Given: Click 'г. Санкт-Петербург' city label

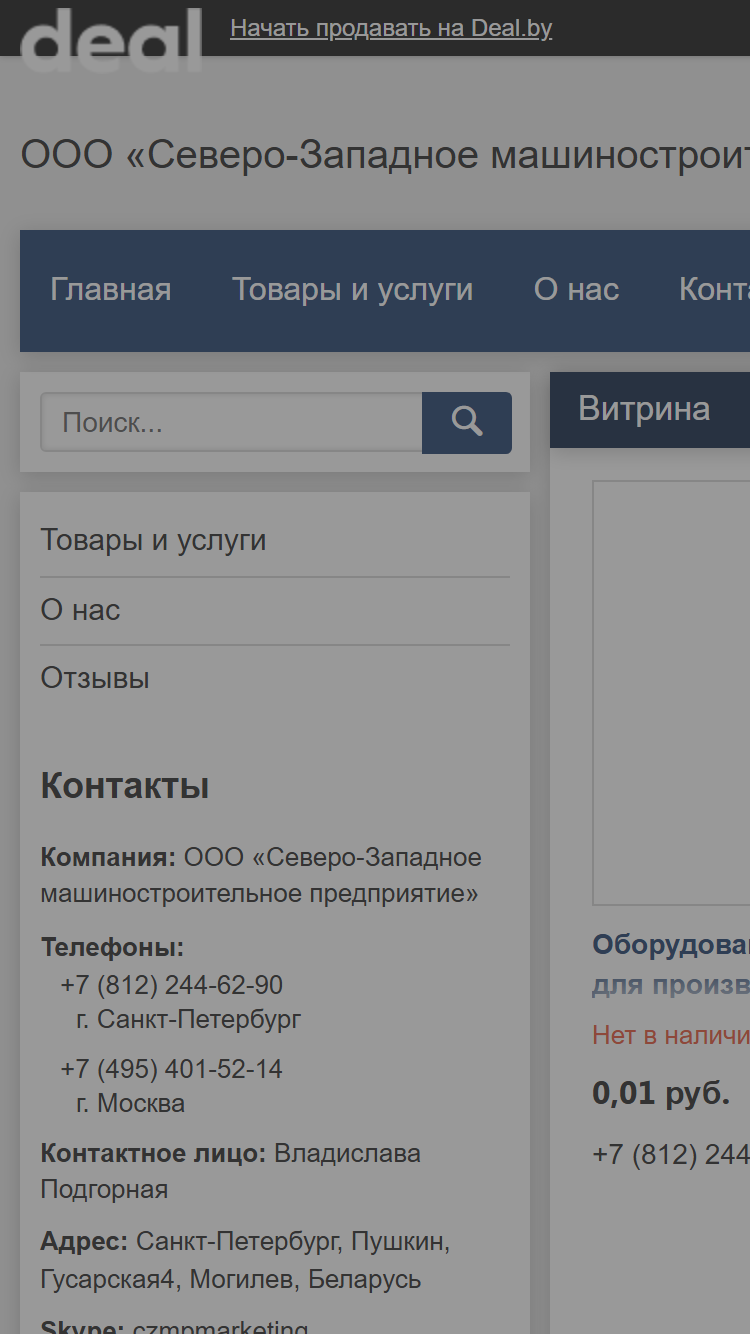Looking at the screenshot, I should [188, 1019].
